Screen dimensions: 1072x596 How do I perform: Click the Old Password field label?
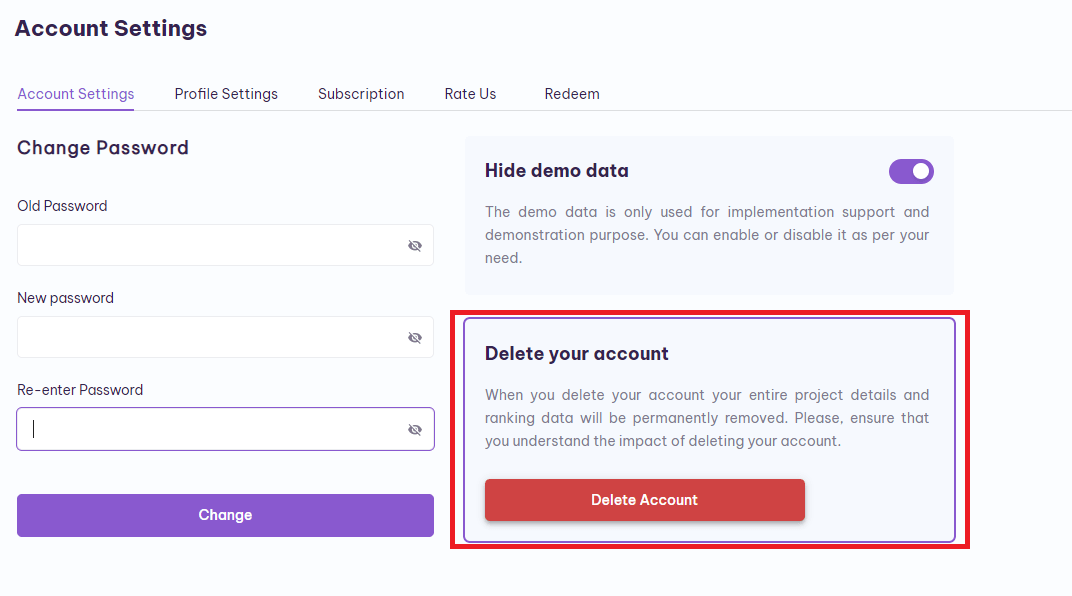pyautogui.click(x=62, y=206)
